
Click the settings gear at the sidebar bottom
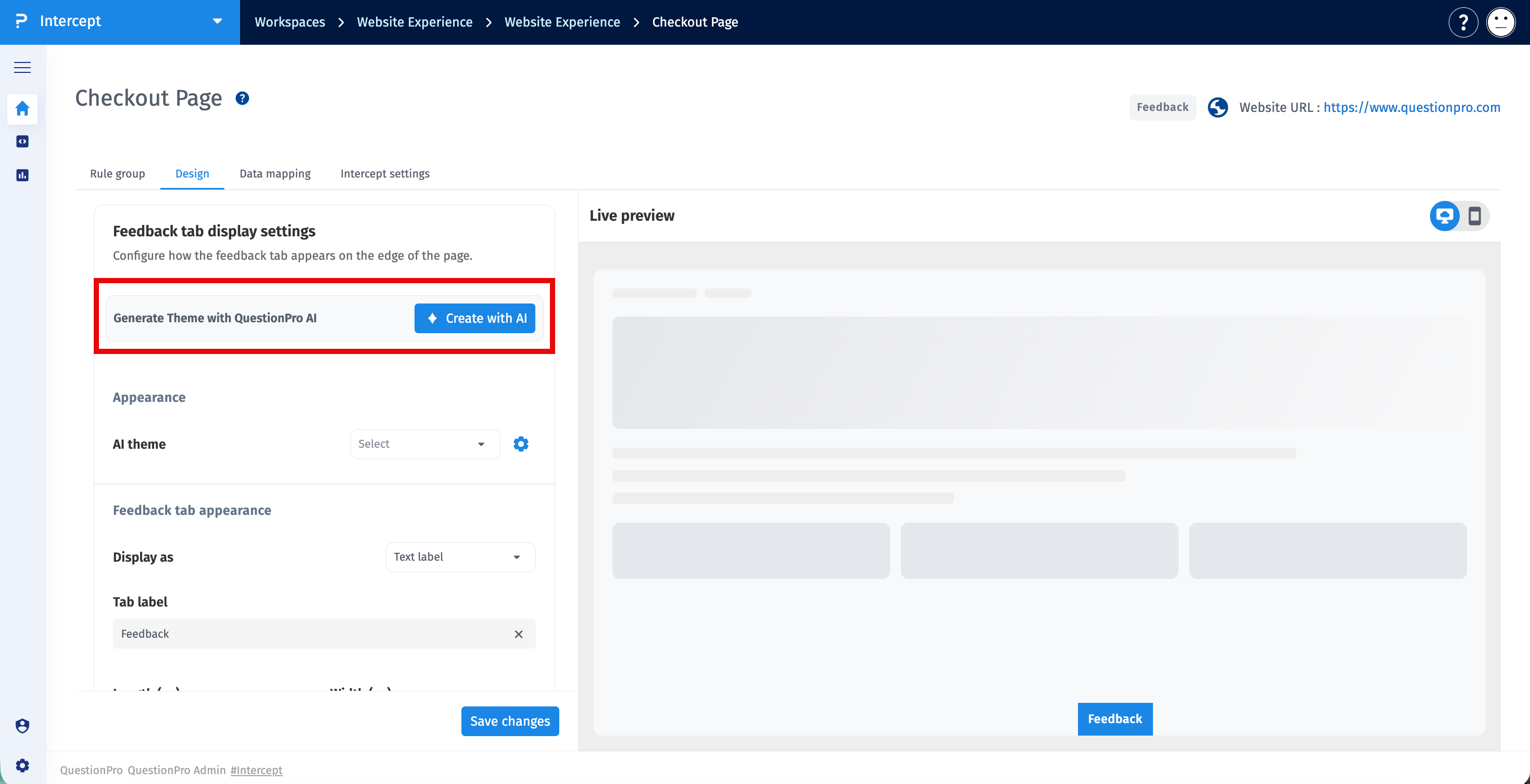(x=22, y=765)
